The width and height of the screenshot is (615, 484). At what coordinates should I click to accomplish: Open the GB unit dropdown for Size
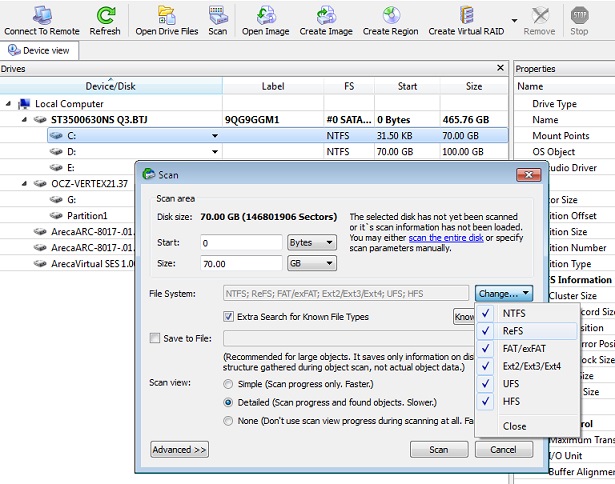(x=311, y=264)
